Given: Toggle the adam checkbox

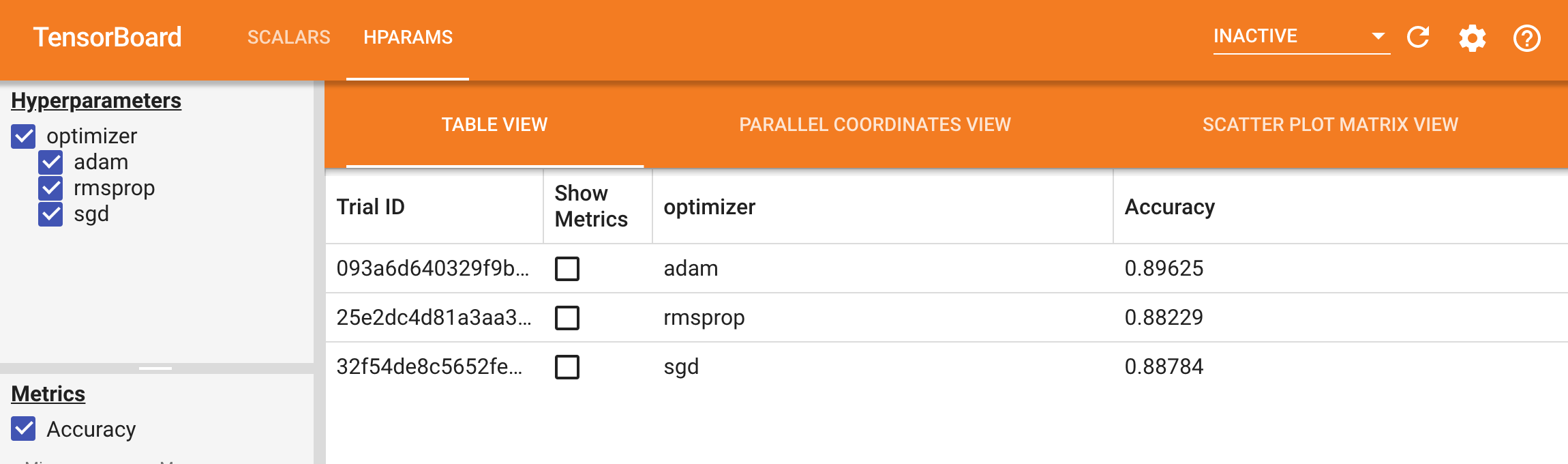Looking at the screenshot, I should (x=51, y=162).
